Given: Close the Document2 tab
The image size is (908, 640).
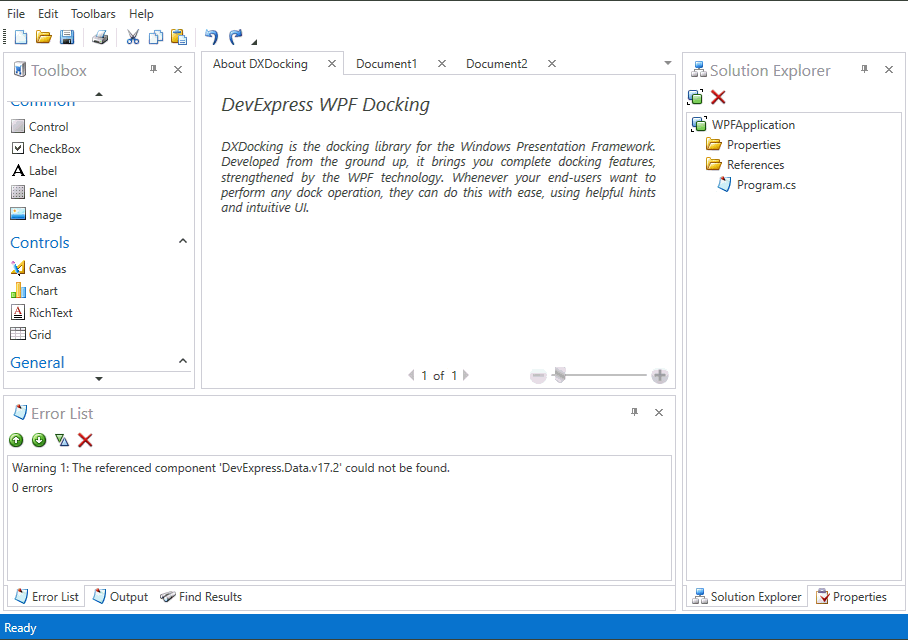Looking at the screenshot, I should pos(552,64).
